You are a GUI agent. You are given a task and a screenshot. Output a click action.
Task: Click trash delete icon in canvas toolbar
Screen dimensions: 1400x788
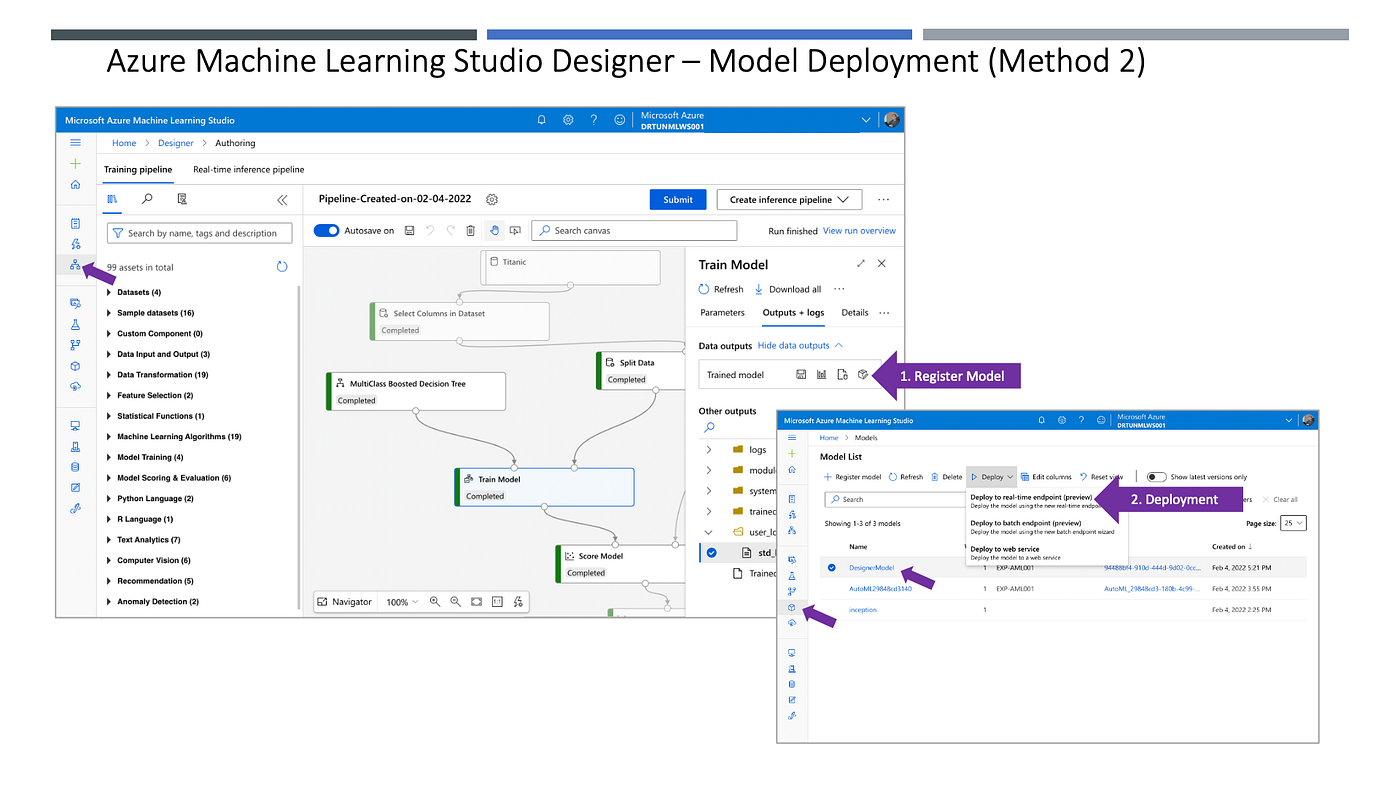click(471, 230)
